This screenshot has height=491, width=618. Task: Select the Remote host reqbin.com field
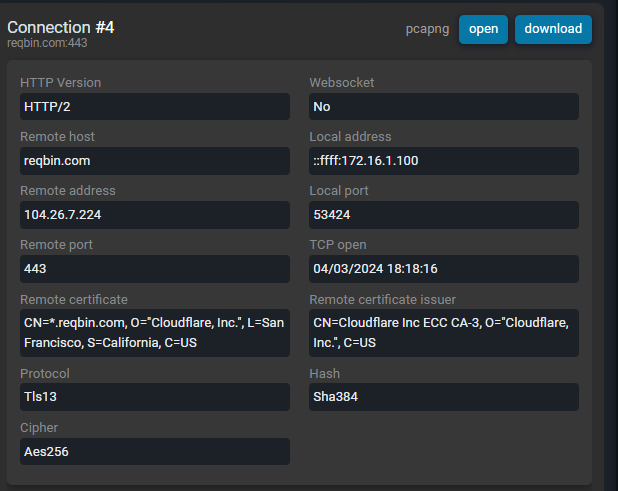155,161
